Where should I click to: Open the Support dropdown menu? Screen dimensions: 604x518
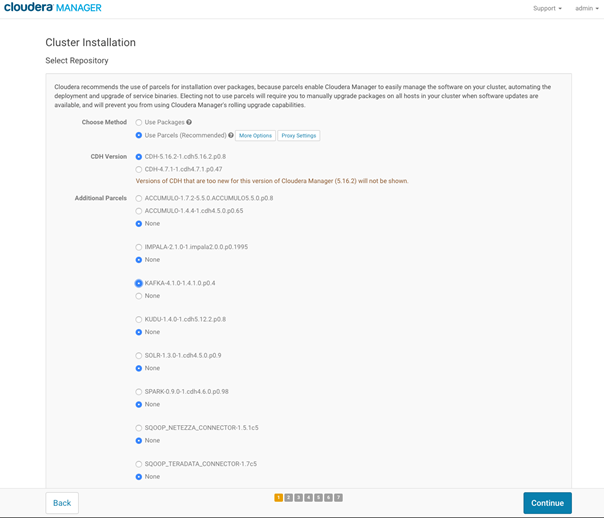click(547, 8)
